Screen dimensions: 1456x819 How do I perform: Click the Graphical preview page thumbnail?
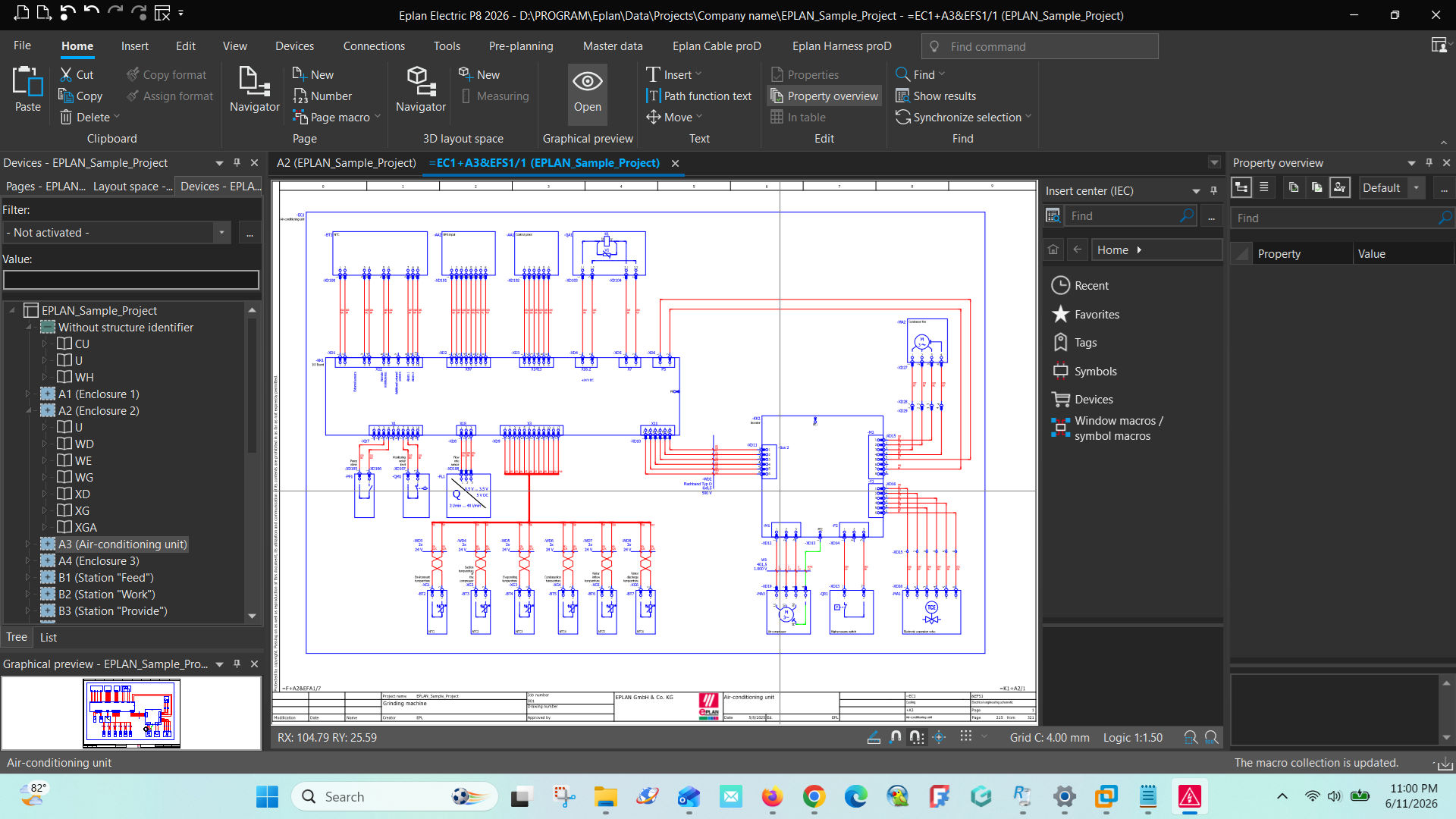coord(131,713)
